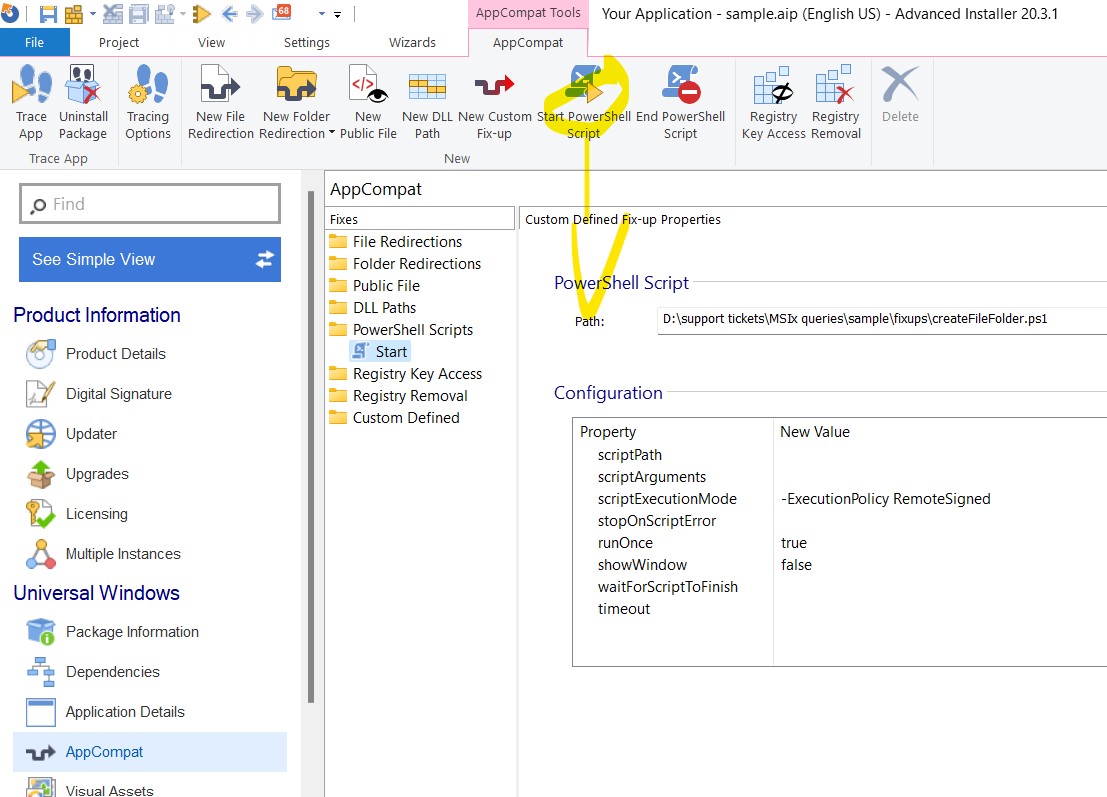Screen dimensions: 1107x797
Task: Go to the Package Information page
Action: tap(132, 632)
